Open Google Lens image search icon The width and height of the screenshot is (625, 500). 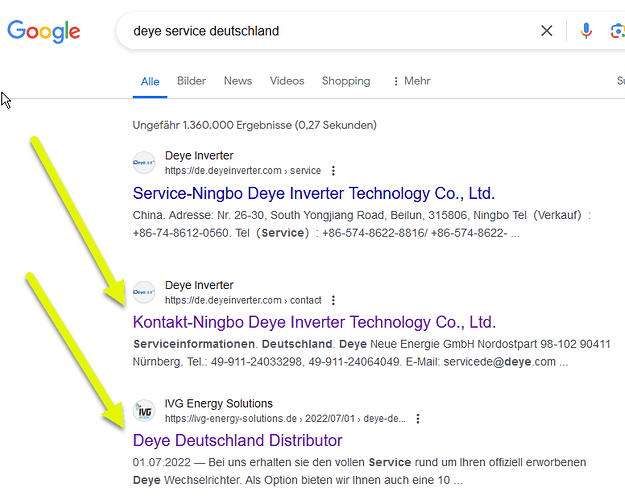(x=617, y=31)
